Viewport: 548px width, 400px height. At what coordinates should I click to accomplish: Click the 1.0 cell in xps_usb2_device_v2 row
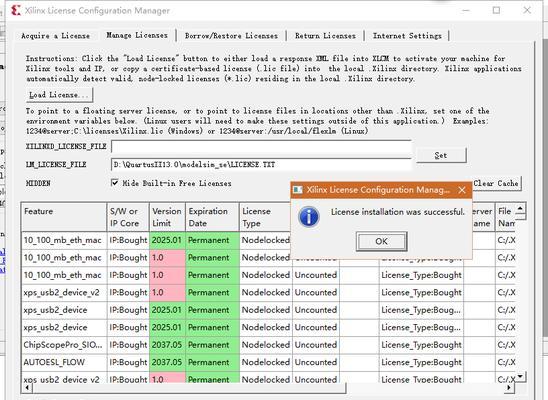tap(167, 292)
